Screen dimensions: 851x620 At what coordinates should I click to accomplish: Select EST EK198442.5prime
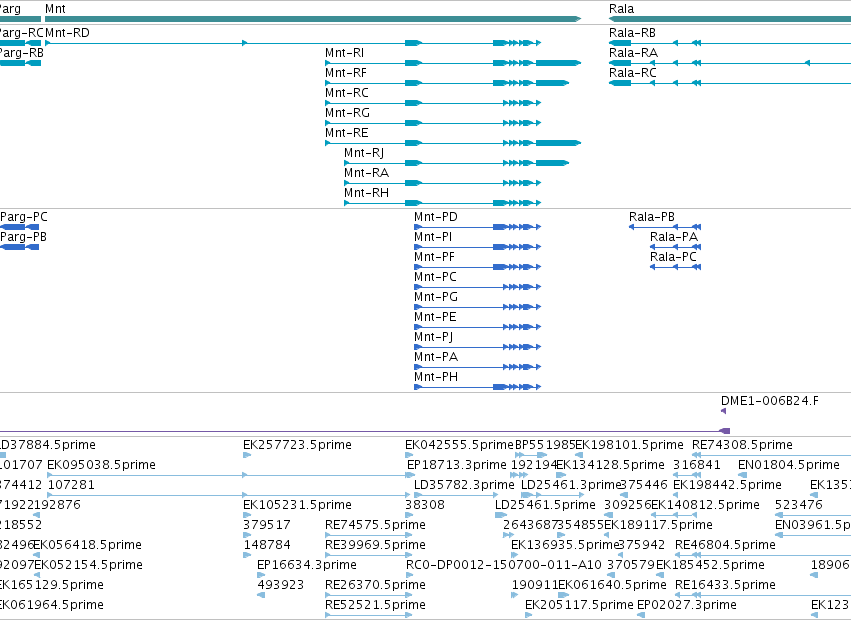[727, 485]
